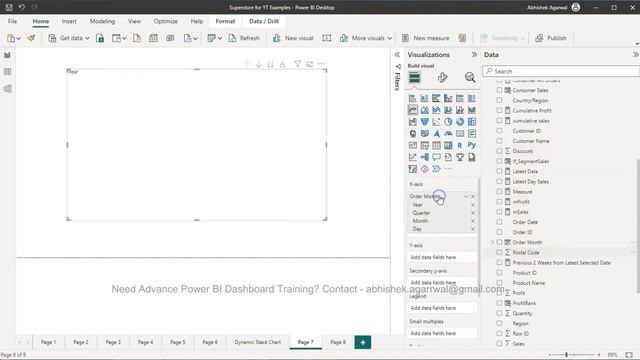Check the Profit field checkbox
The width and height of the screenshot is (640, 360).
499,293
